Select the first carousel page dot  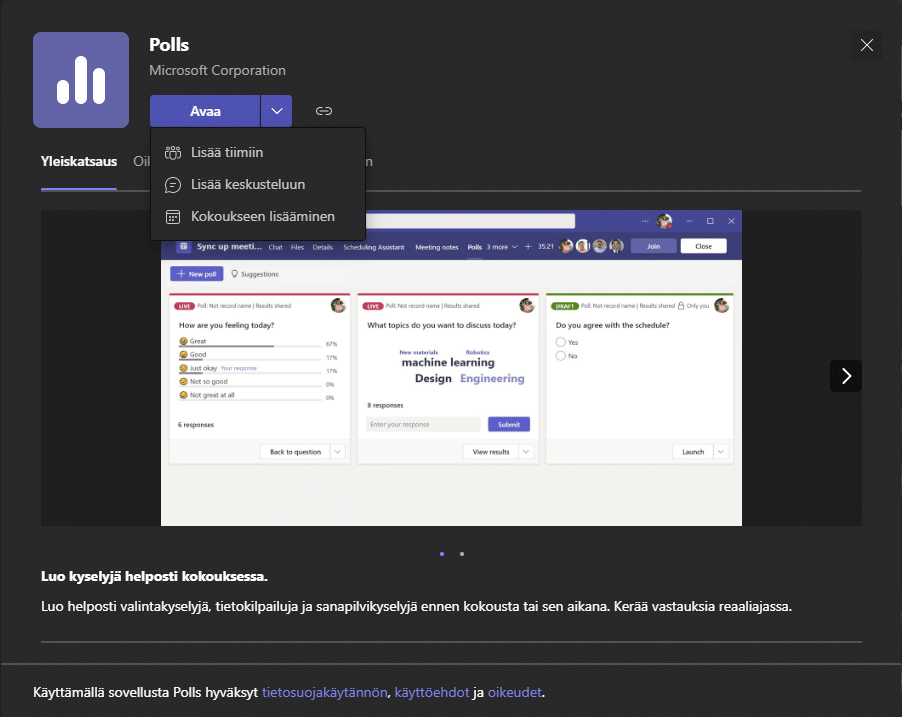[442, 554]
